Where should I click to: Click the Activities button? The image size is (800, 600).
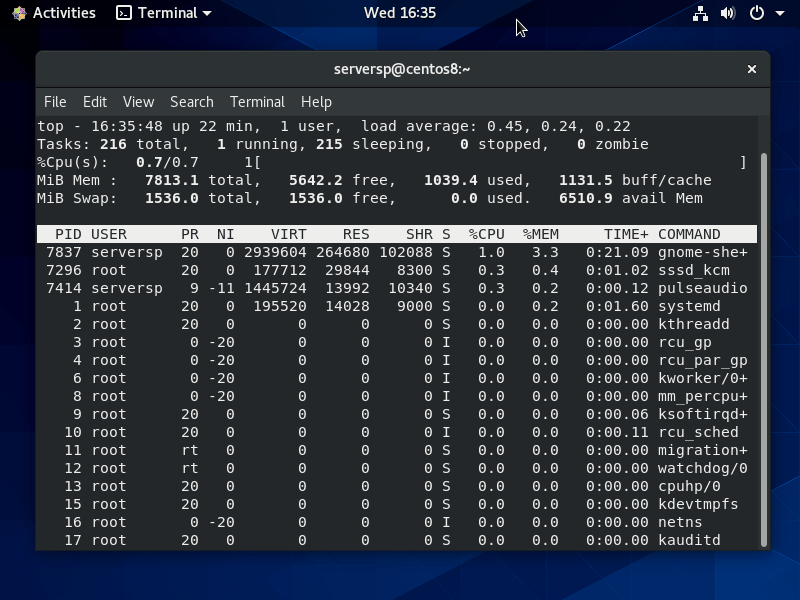click(63, 13)
